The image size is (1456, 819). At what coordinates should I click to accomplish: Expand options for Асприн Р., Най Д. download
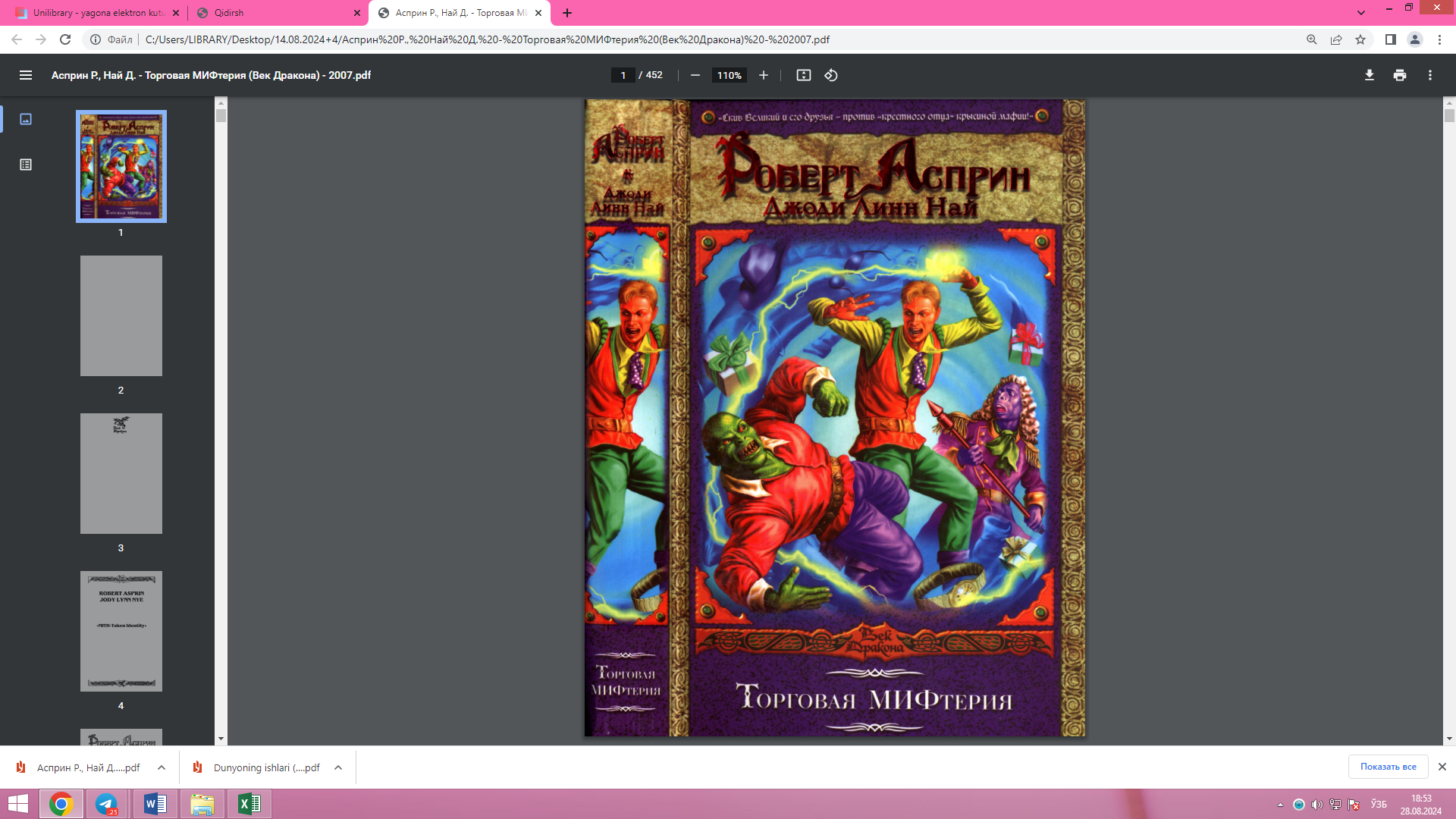click(162, 767)
